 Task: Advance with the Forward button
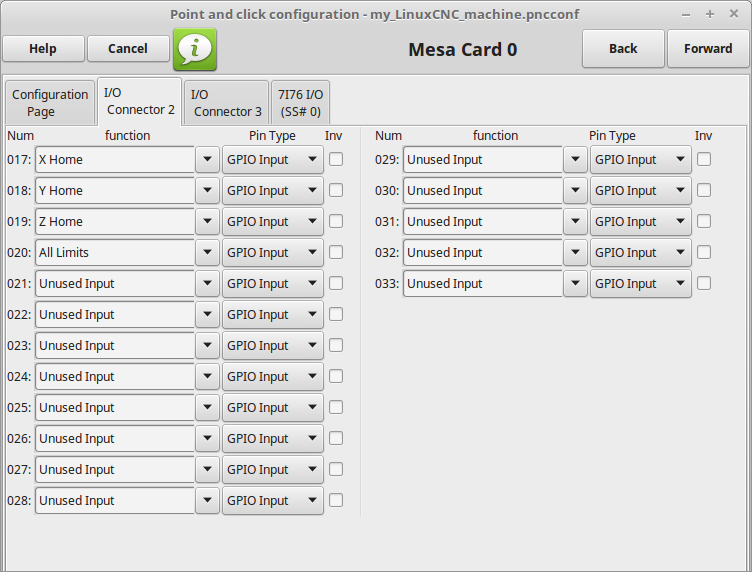tap(708, 48)
